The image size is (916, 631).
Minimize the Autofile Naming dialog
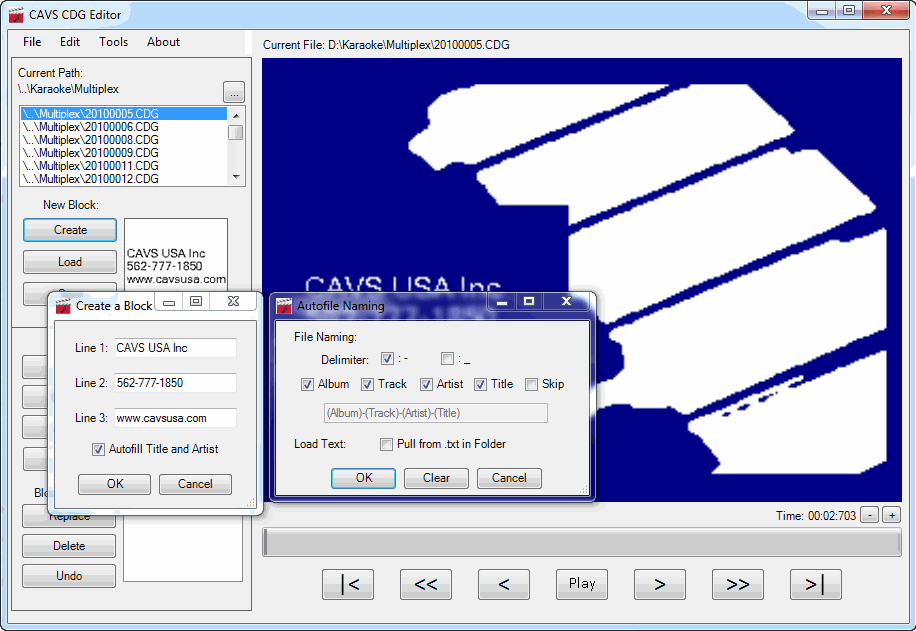coord(502,301)
